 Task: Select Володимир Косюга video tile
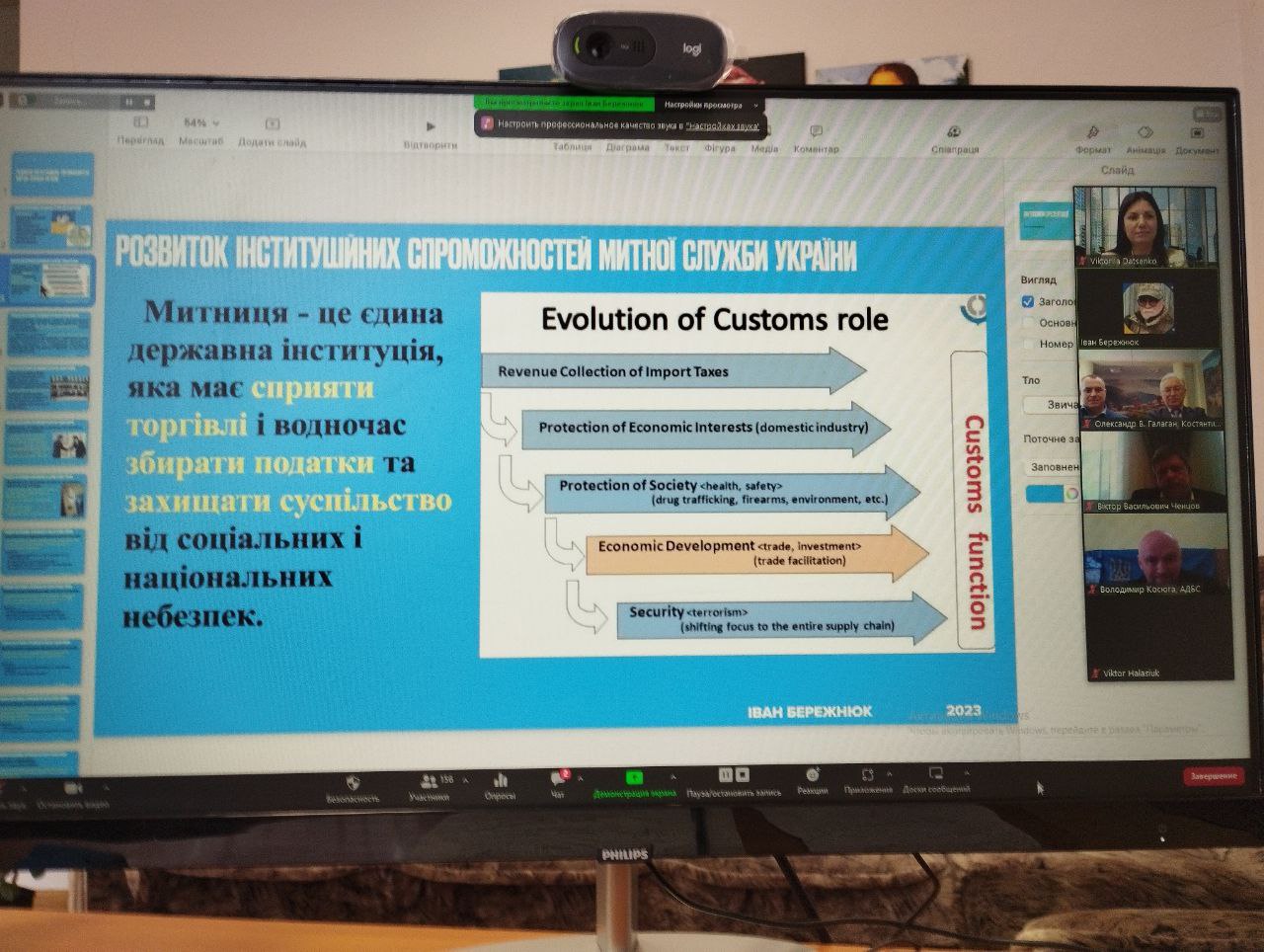pyautogui.click(x=1157, y=555)
